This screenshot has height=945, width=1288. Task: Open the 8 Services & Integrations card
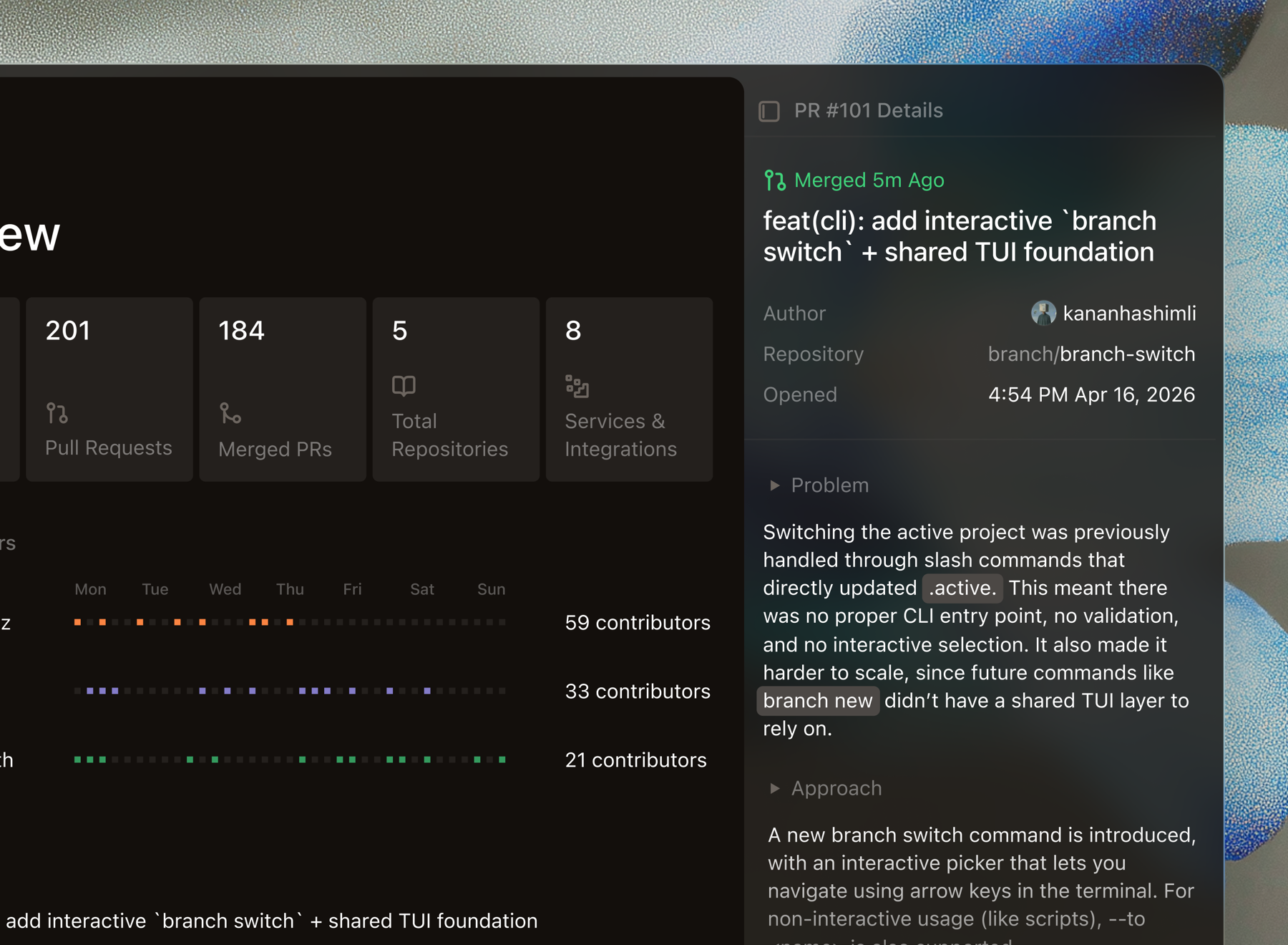tap(629, 389)
